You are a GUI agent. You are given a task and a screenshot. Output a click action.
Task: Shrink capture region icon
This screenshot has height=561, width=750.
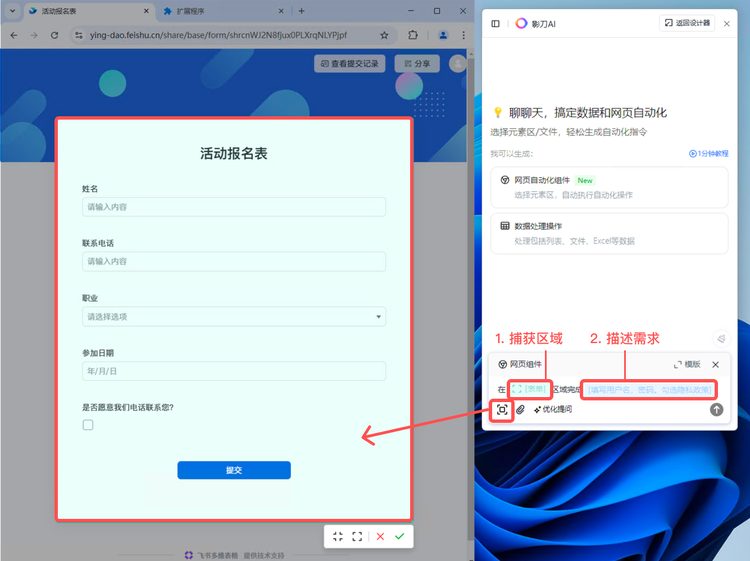pyautogui.click(x=338, y=536)
